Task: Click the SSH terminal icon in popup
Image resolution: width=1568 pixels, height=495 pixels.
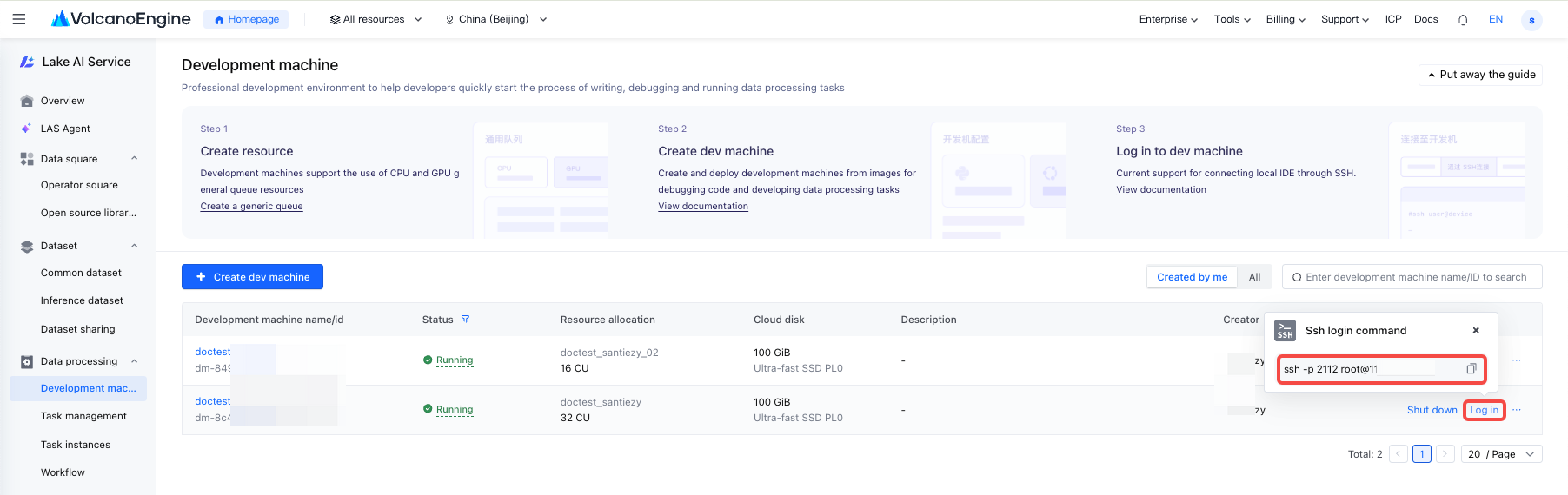Action: (1285, 331)
